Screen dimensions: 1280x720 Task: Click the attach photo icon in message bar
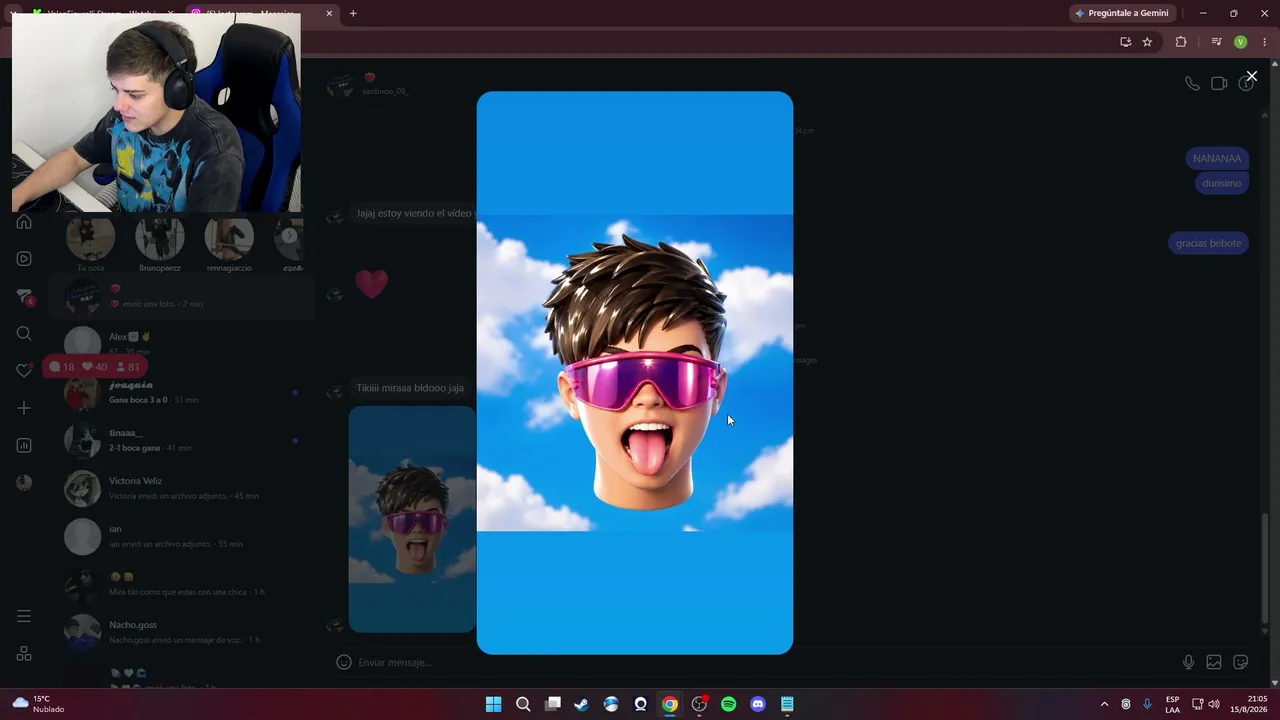tap(1214, 662)
